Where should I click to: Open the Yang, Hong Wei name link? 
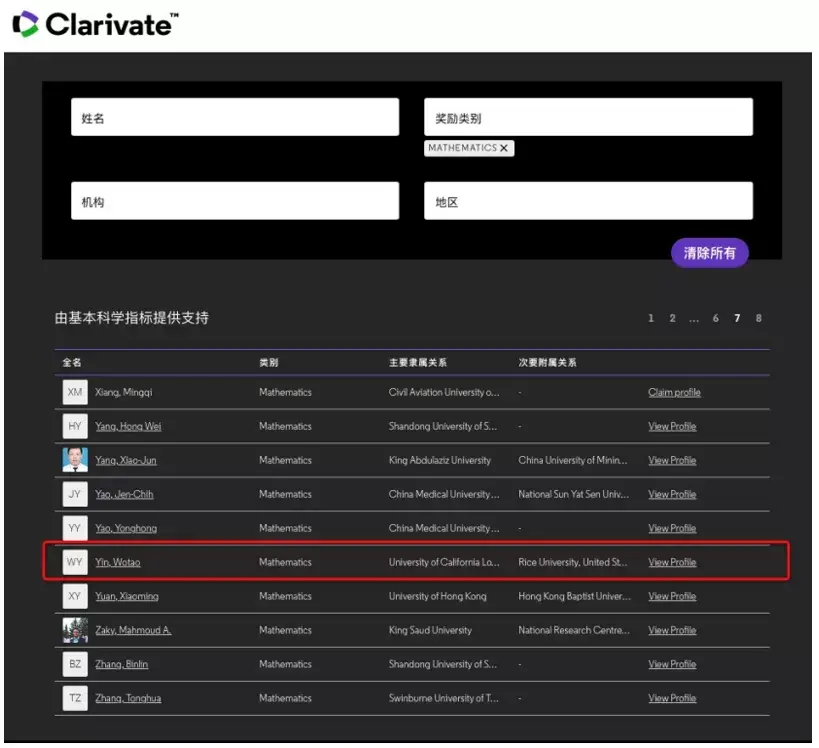pos(128,427)
